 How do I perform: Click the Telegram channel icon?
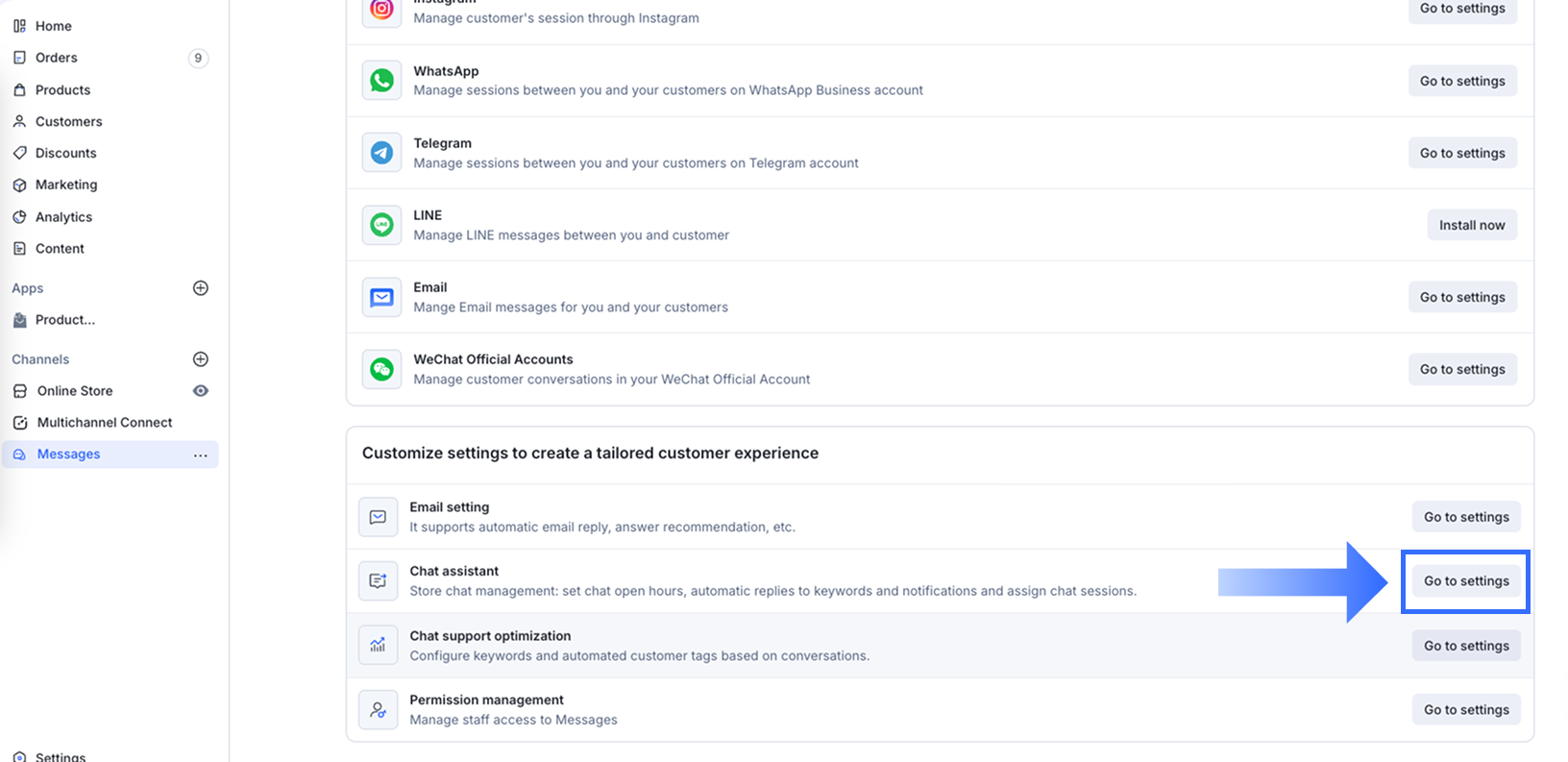(x=381, y=153)
